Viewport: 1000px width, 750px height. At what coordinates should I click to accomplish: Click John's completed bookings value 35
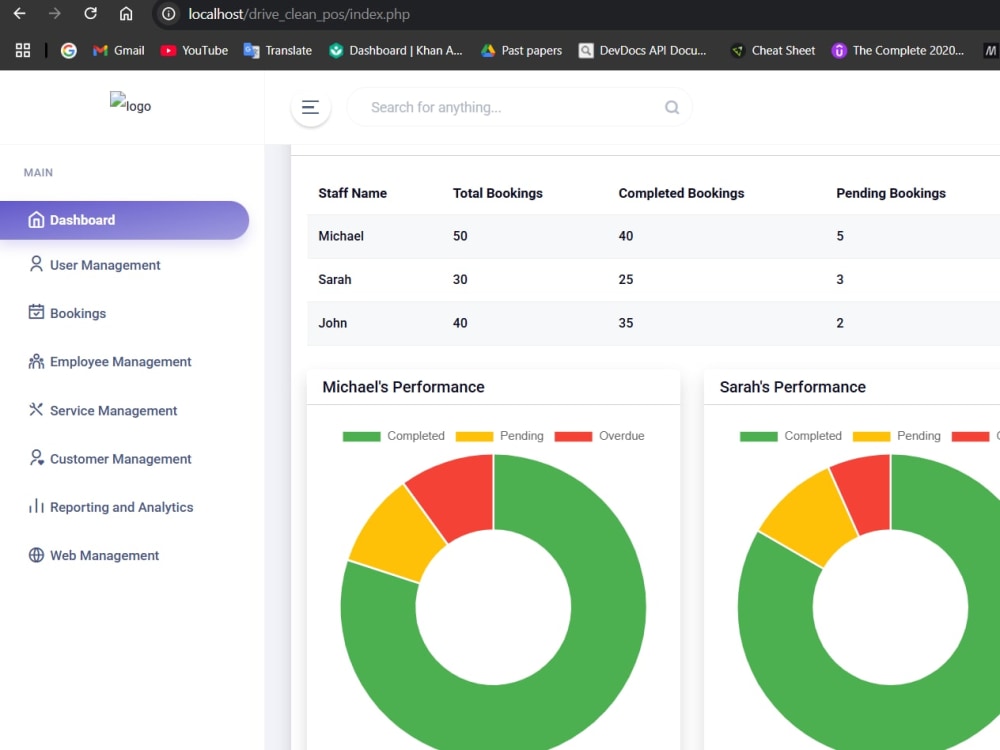(626, 323)
